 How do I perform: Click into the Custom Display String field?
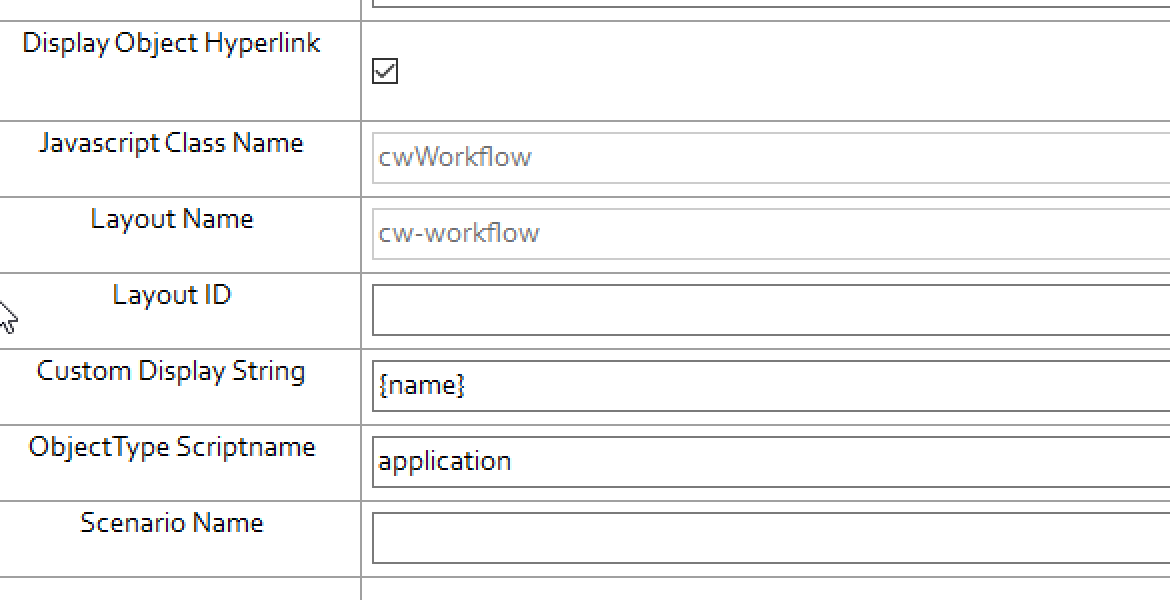tap(770, 386)
